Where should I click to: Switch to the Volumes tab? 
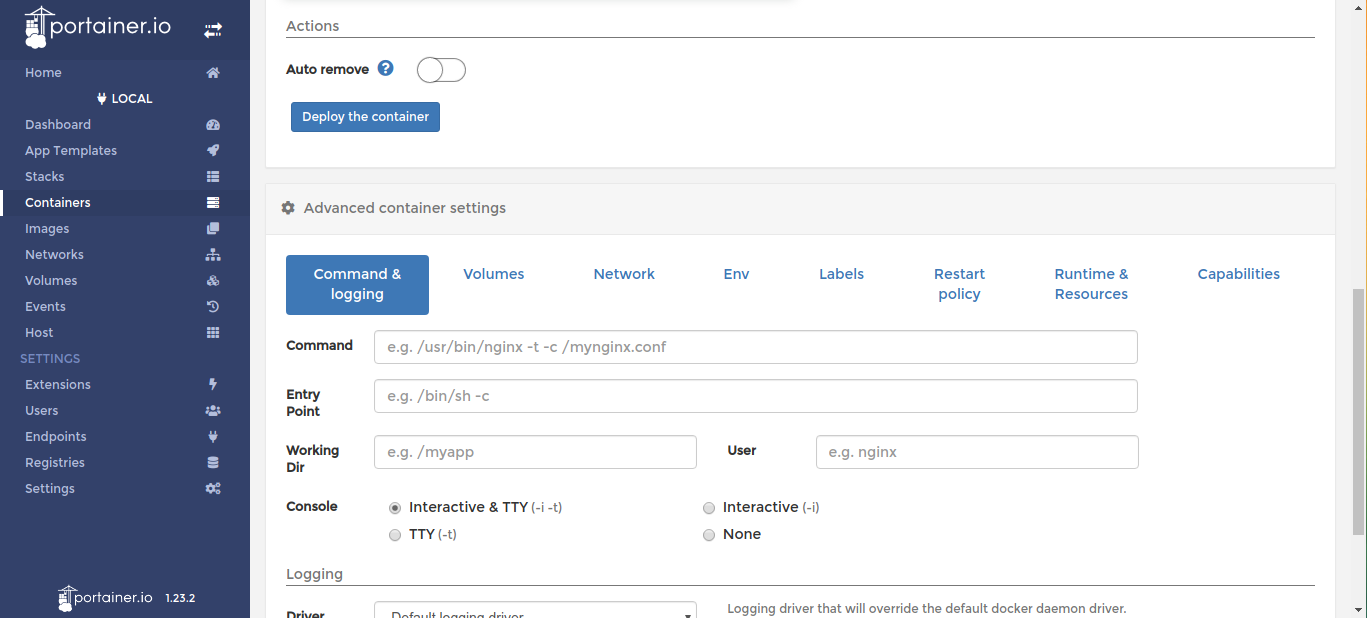coord(494,274)
